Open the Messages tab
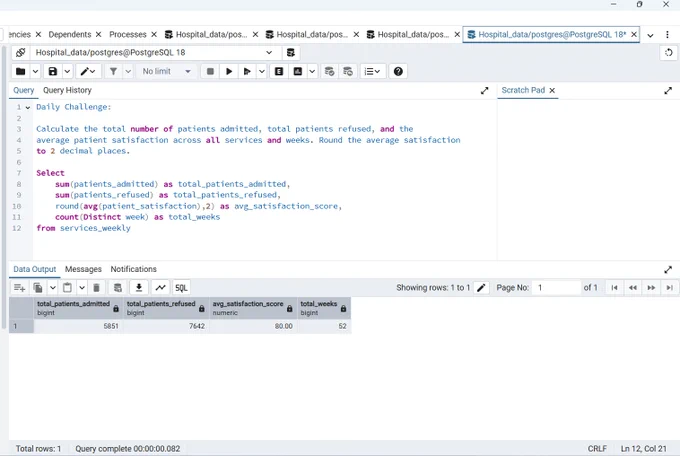This screenshot has height=456, width=680. point(83,269)
